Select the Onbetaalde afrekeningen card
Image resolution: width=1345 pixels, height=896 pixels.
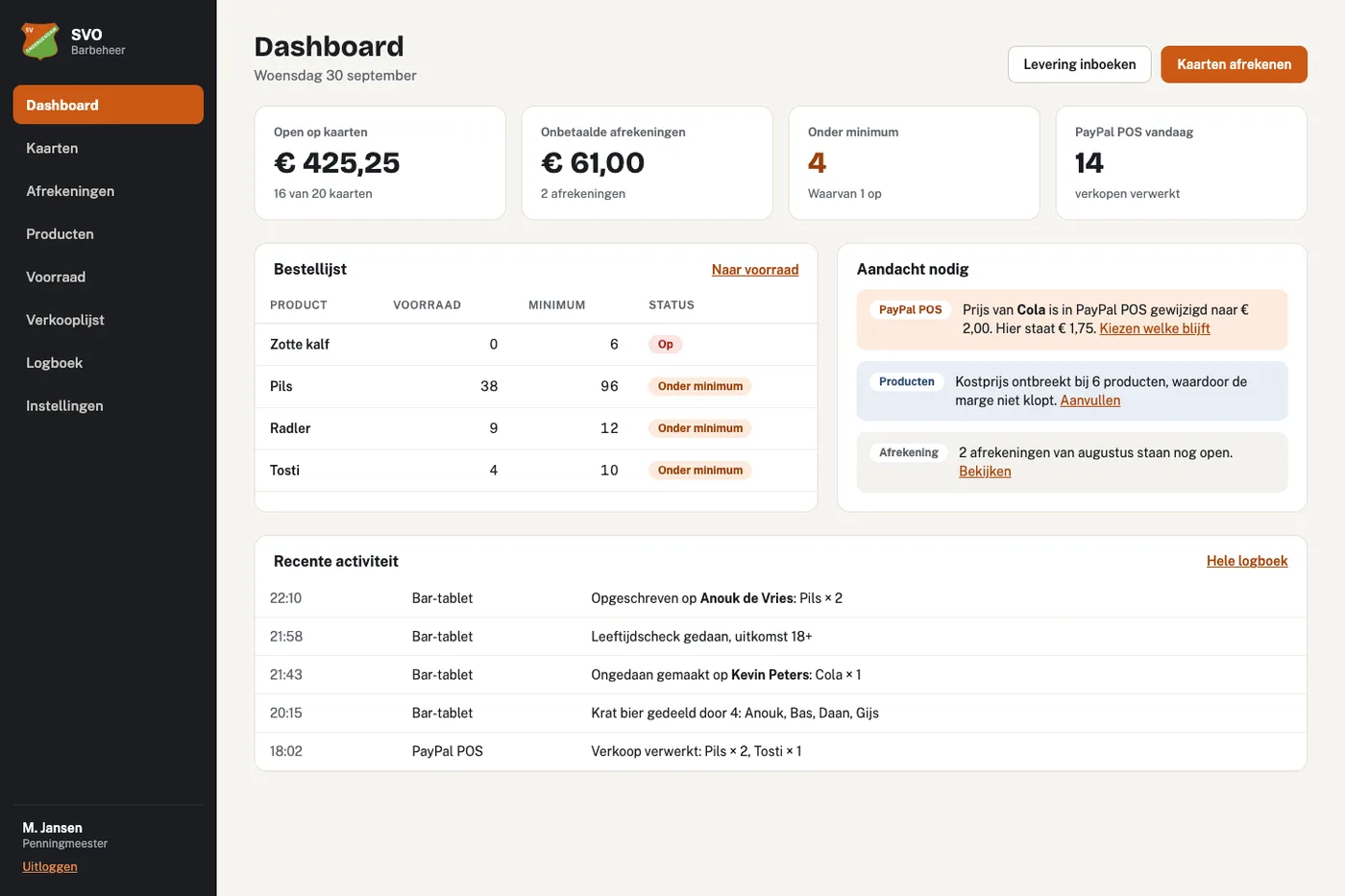pos(648,163)
